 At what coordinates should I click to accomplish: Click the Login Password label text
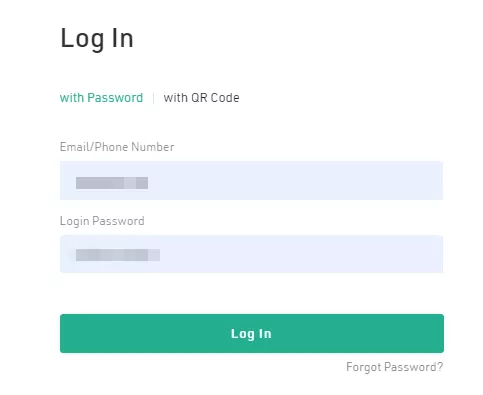click(x=102, y=221)
